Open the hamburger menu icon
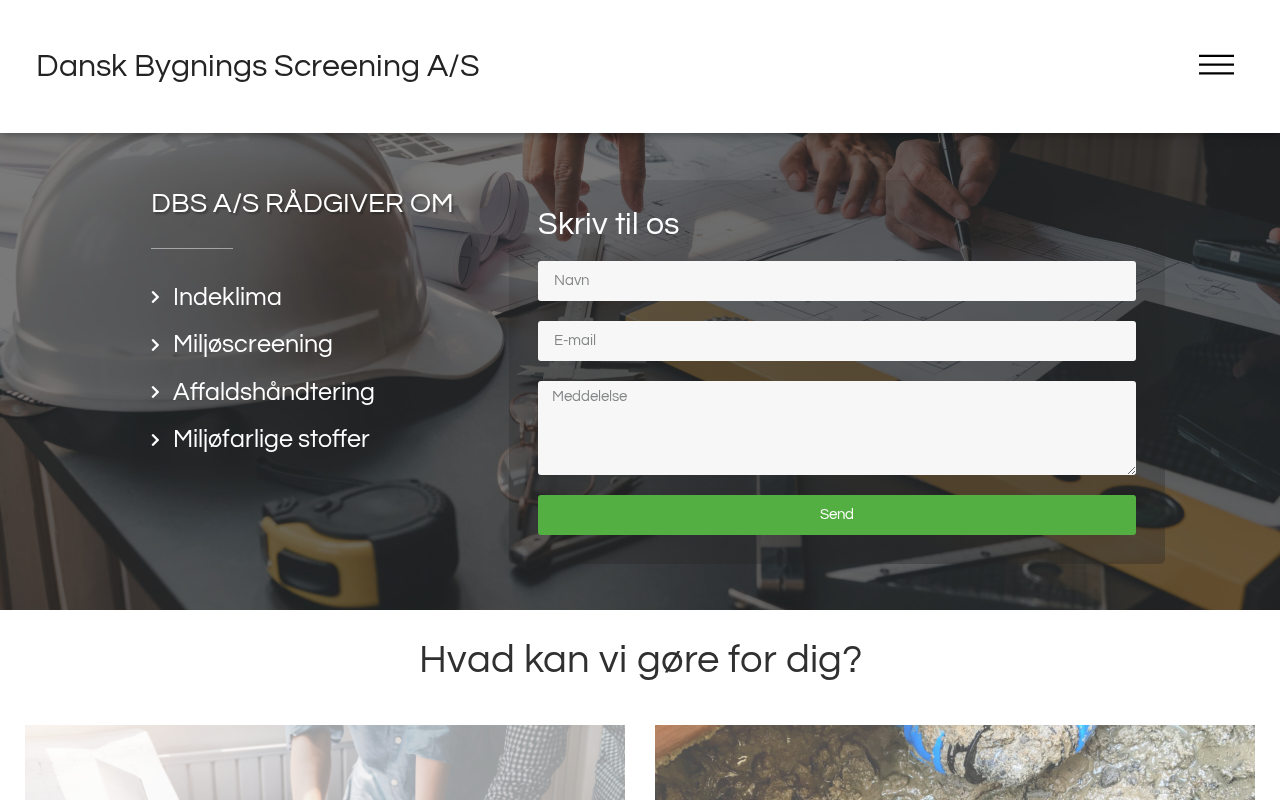The width and height of the screenshot is (1280, 800). tap(1216, 65)
